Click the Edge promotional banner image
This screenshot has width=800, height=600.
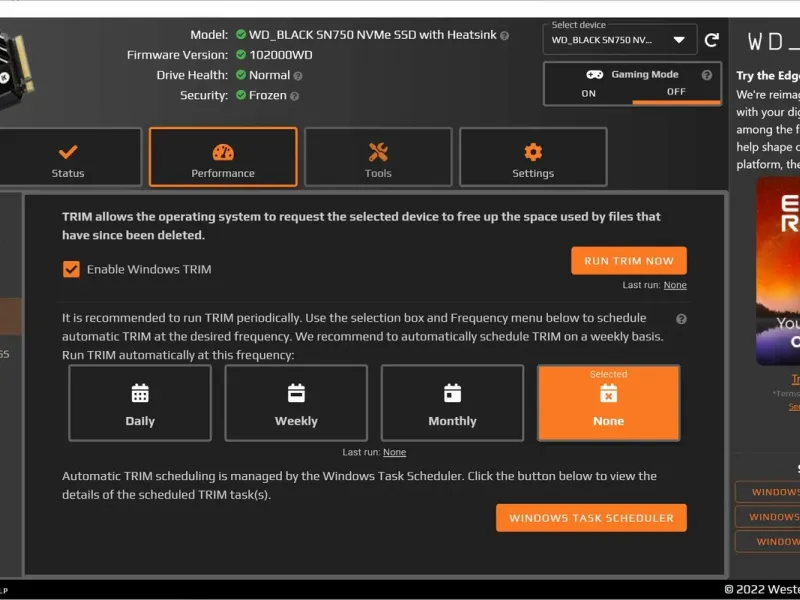point(778,270)
